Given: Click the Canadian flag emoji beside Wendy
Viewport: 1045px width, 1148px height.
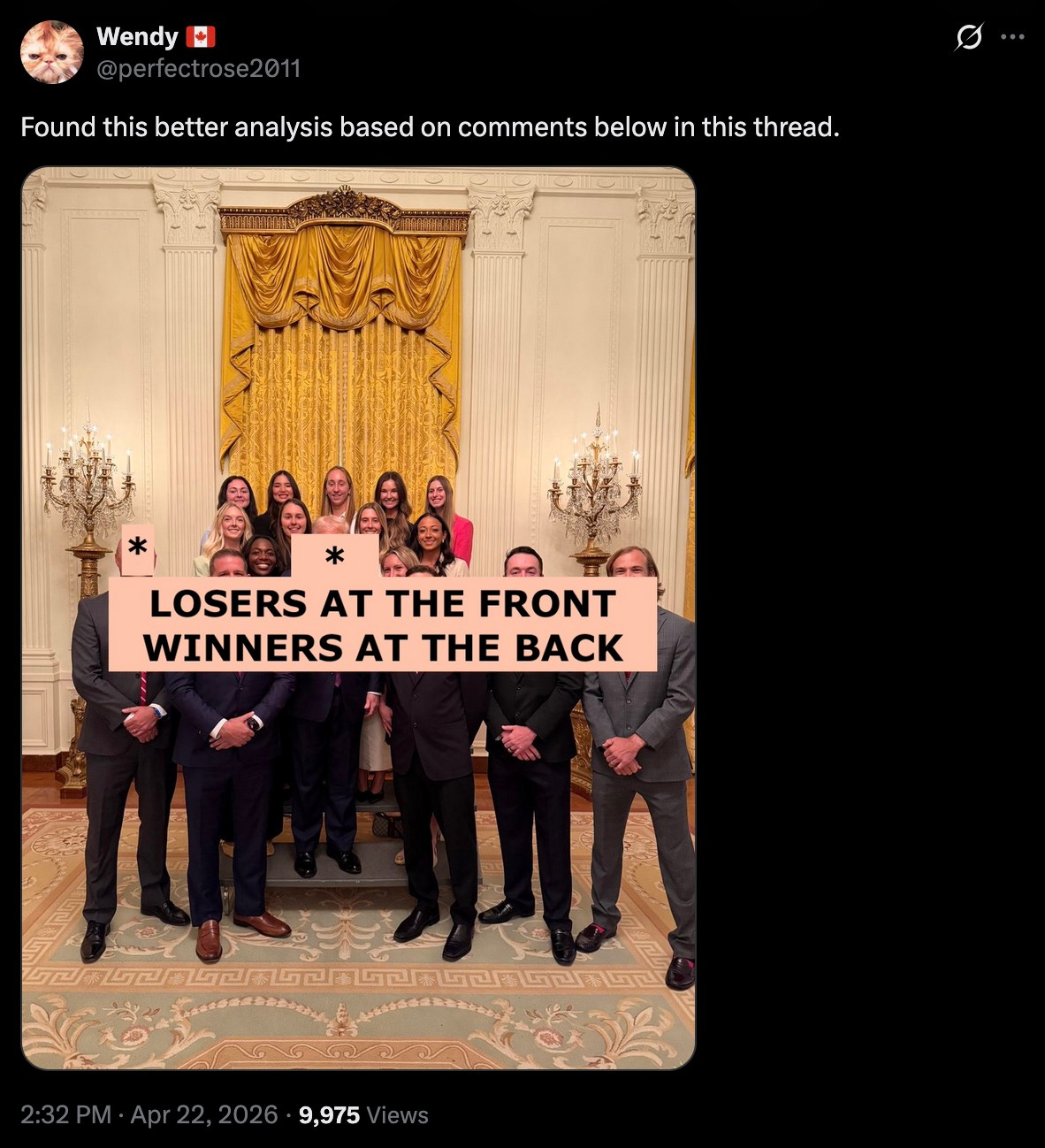Looking at the screenshot, I should pos(201,37).
